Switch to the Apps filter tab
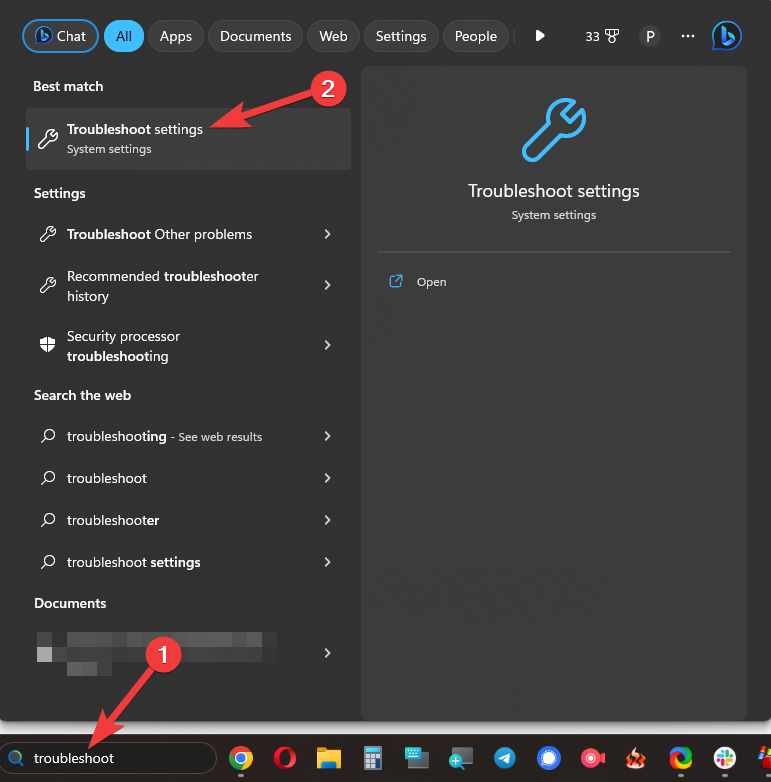This screenshot has width=771, height=782. 176,36
